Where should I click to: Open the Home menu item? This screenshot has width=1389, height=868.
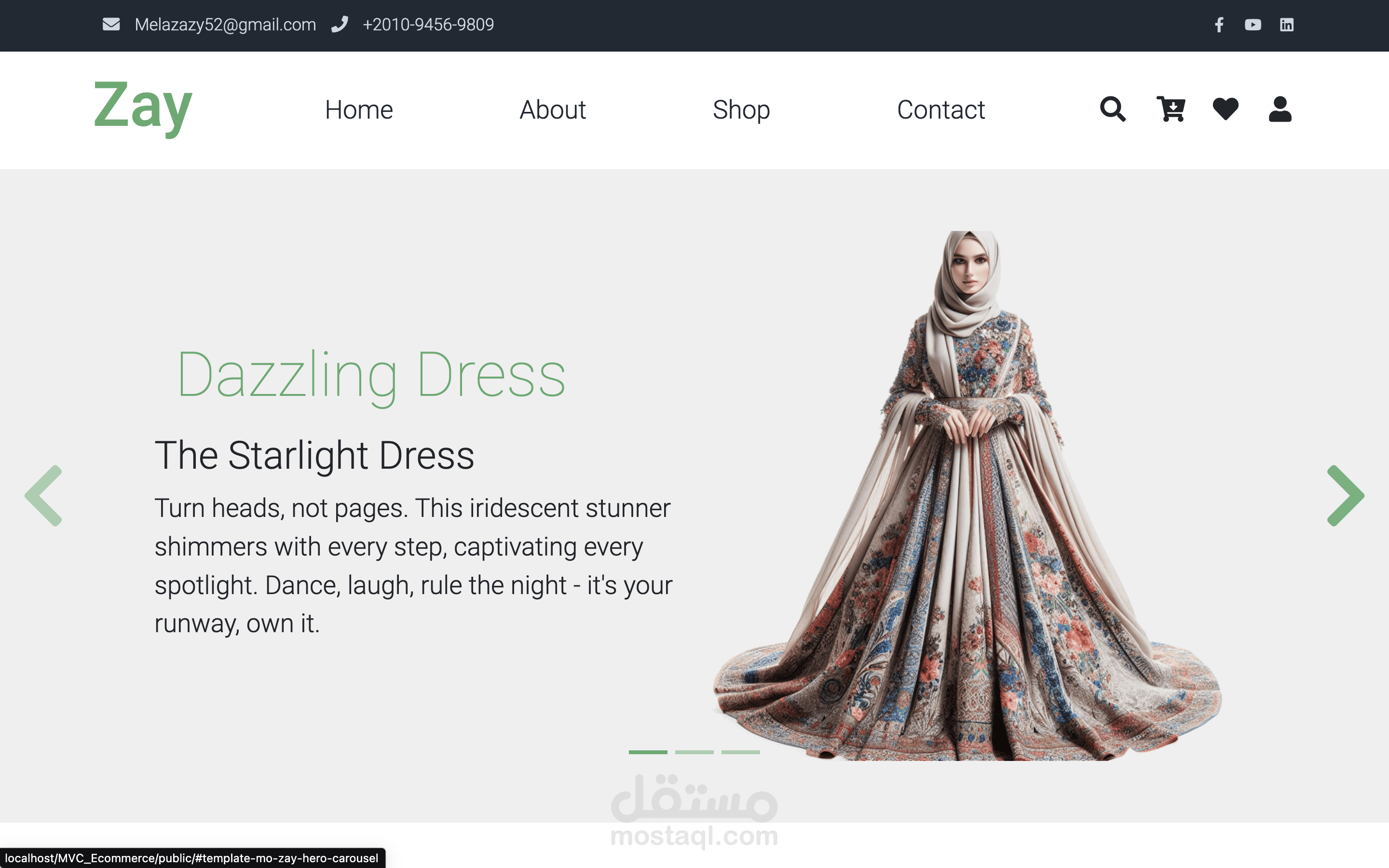coord(359,109)
